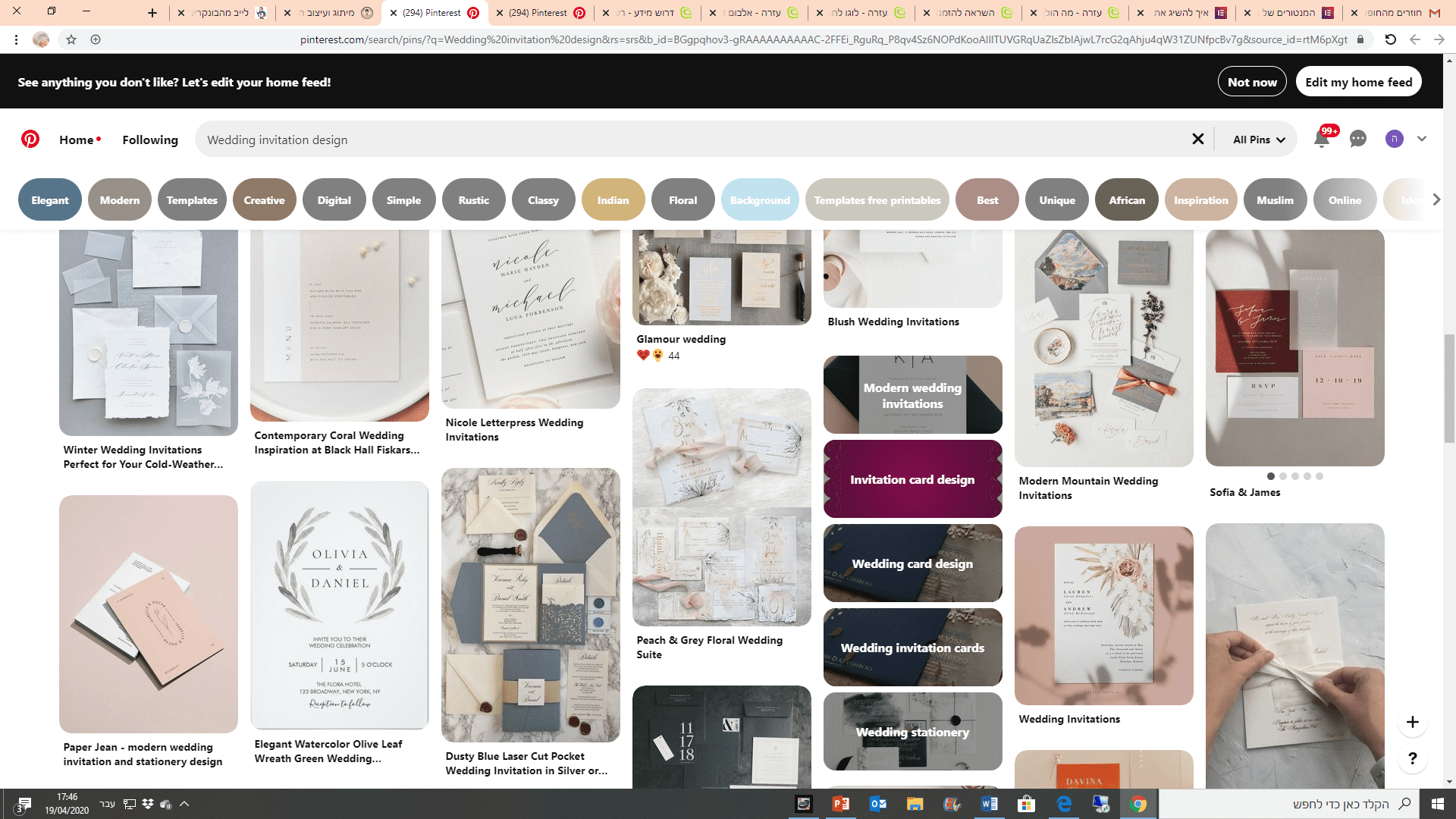This screenshot has width=1456, height=819.
Task: Go to the Following tab
Action: click(x=150, y=140)
